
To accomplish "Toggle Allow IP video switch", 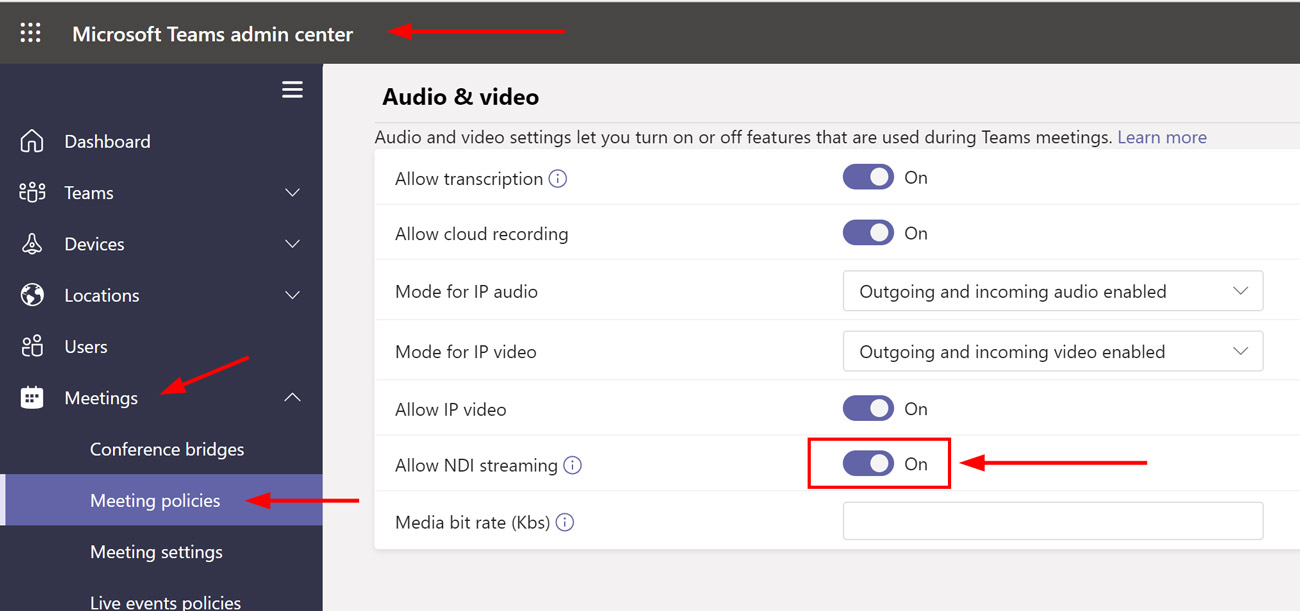I will tap(868, 409).
